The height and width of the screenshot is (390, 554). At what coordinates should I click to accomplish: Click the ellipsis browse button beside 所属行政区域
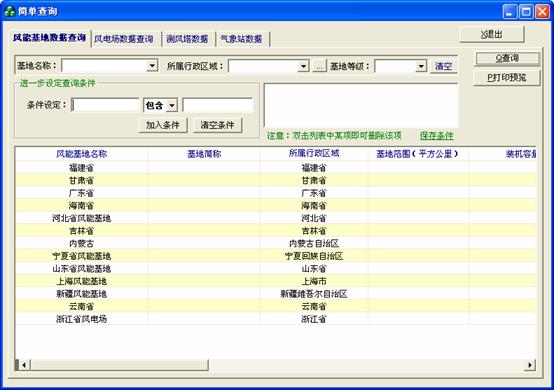click(x=319, y=66)
